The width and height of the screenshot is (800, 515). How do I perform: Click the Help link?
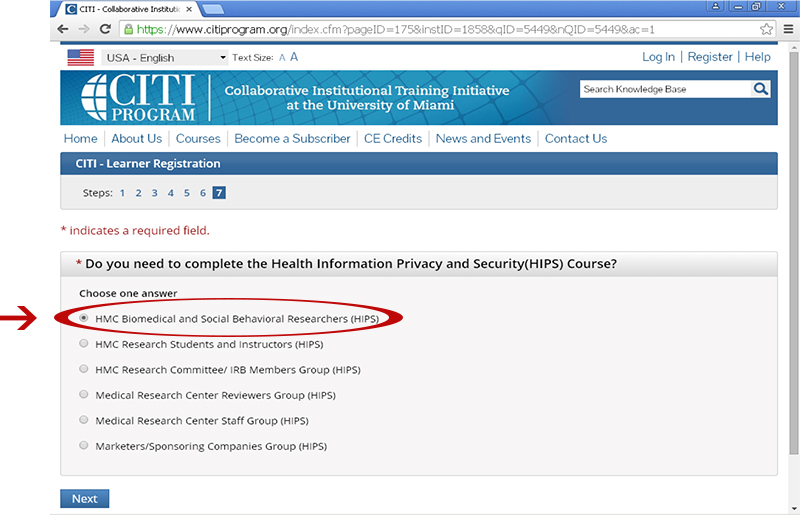(758, 57)
